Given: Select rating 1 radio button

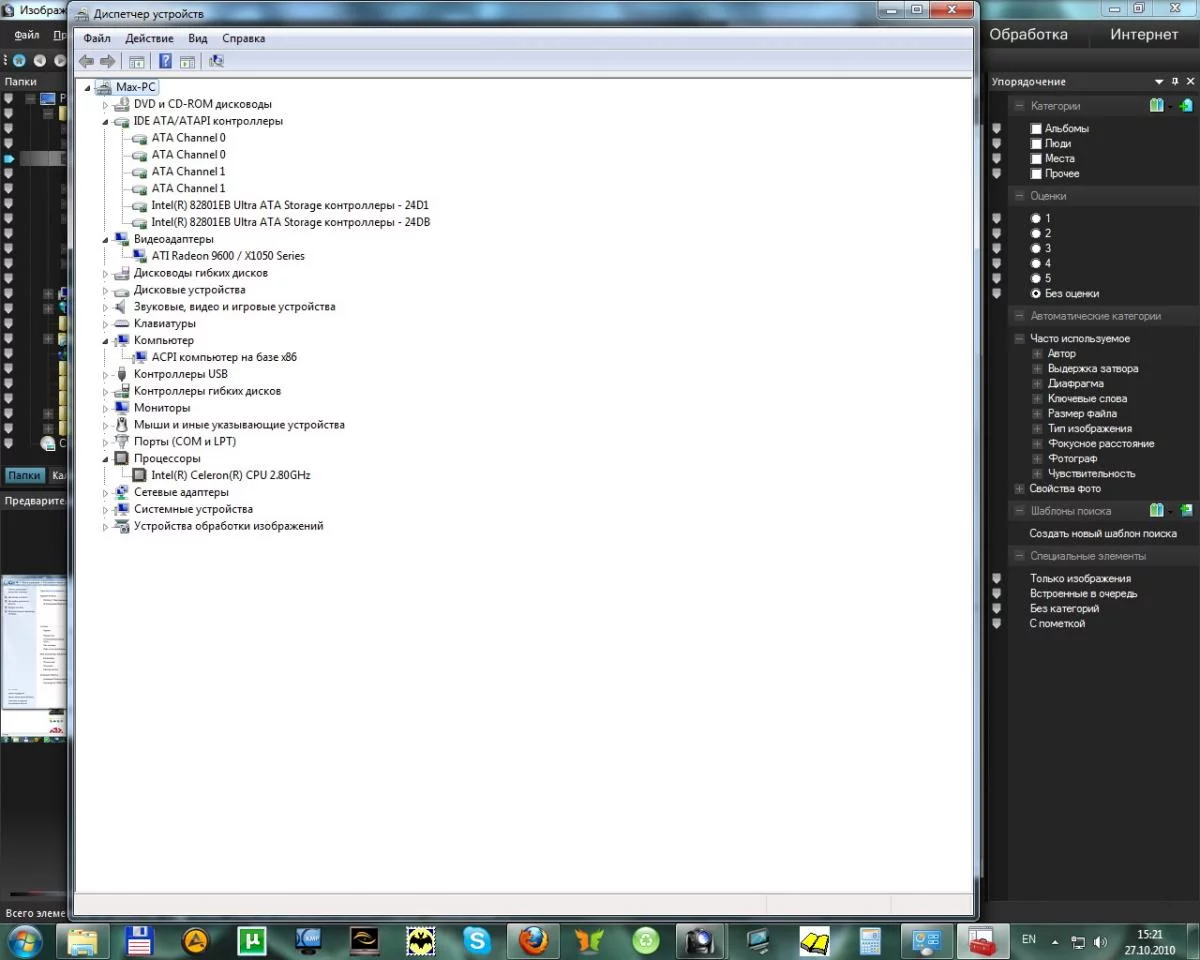Looking at the screenshot, I should tap(1036, 218).
